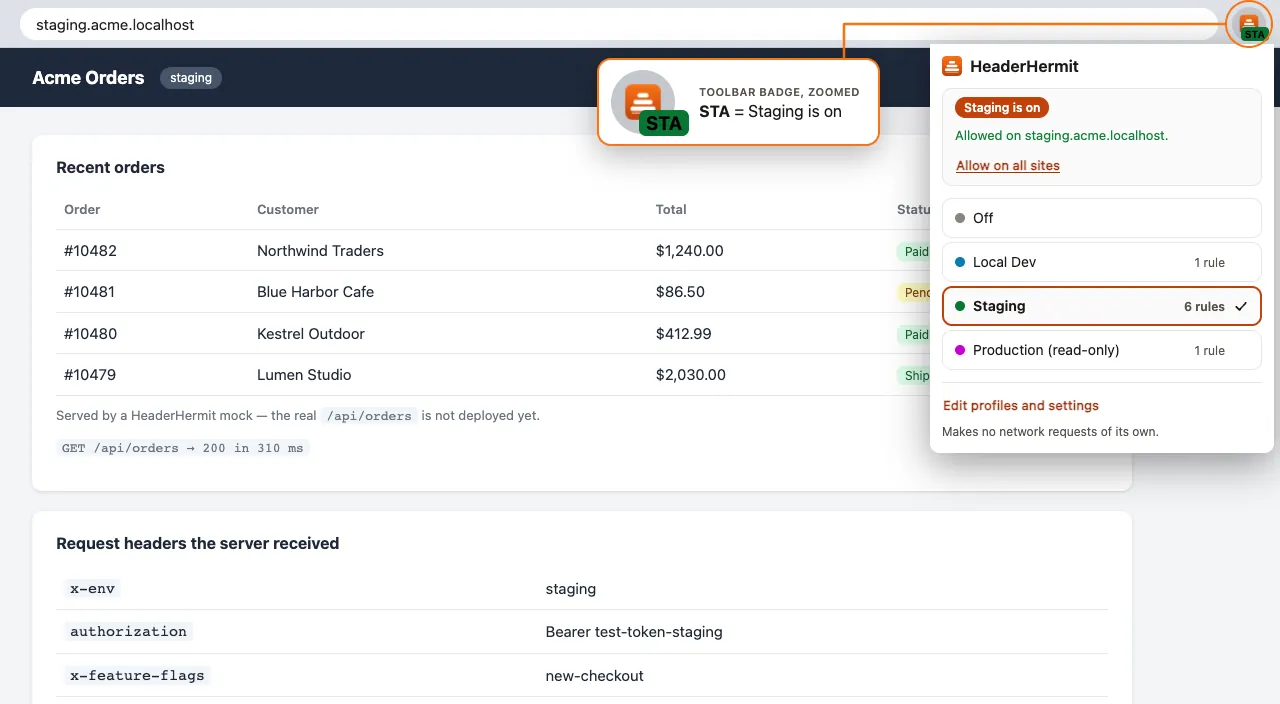
Task: Click customer Northwind Traders
Action: coord(320,251)
